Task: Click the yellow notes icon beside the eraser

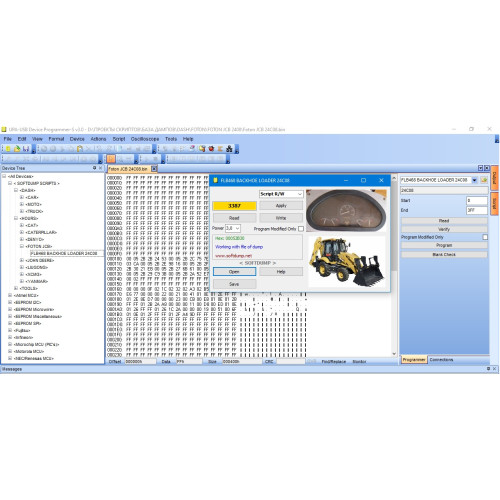Action: [x=202, y=149]
